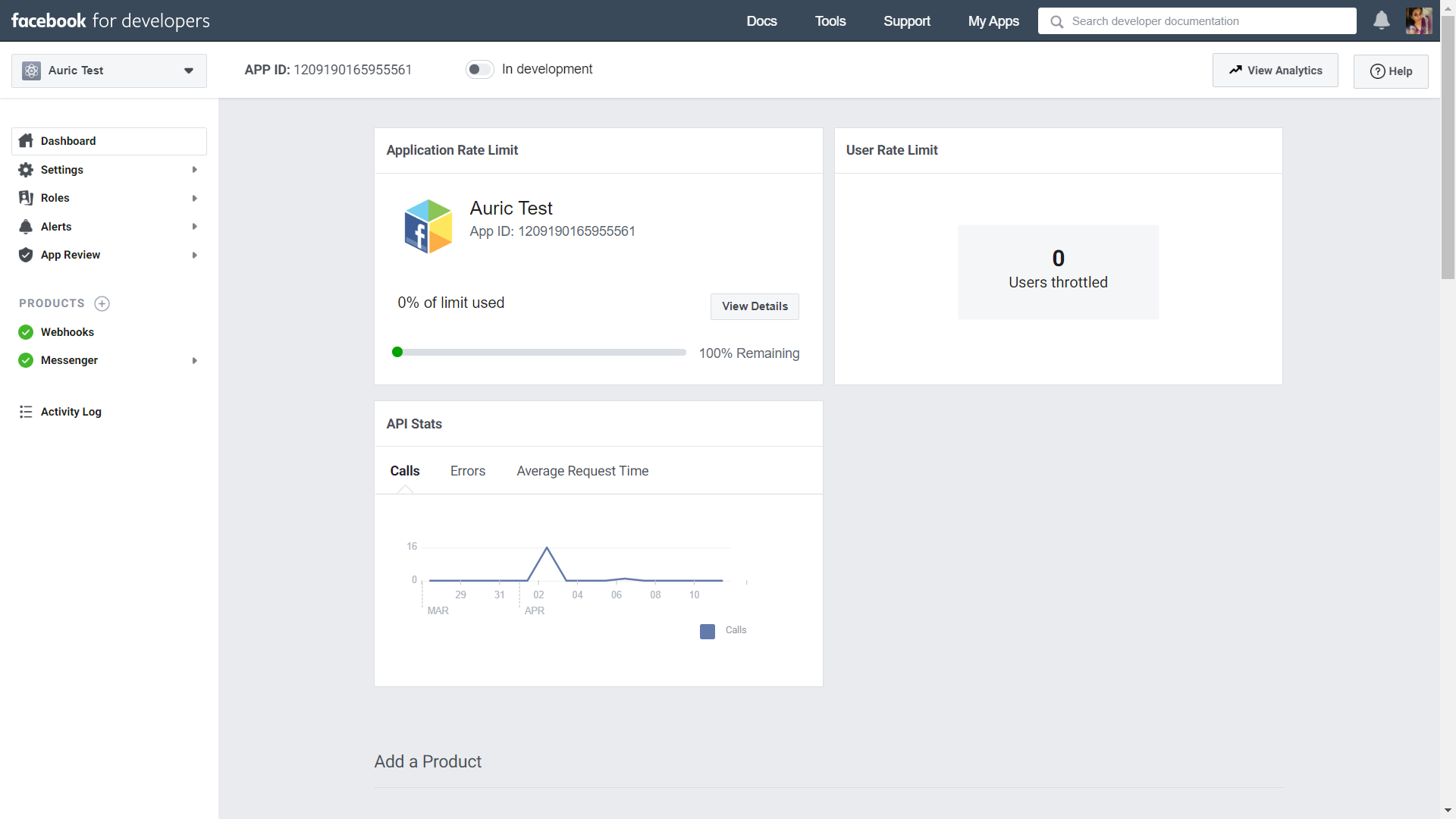Open the Tools menu
Image resolution: width=1456 pixels, height=819 pixels.
[x=830, y=21]
